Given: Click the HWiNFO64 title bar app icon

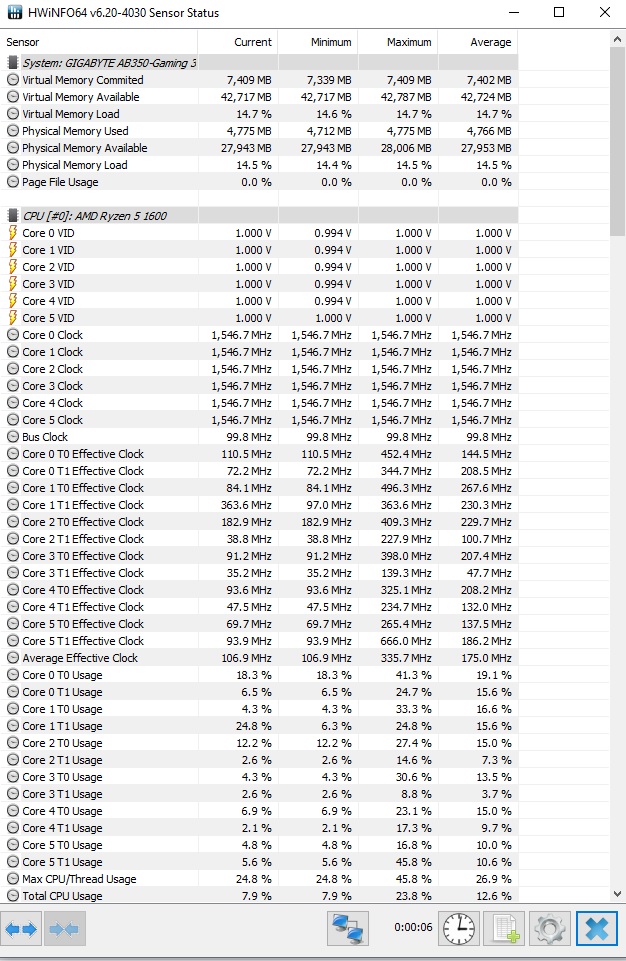Looking at the screenshot, I should pos(13,13).
